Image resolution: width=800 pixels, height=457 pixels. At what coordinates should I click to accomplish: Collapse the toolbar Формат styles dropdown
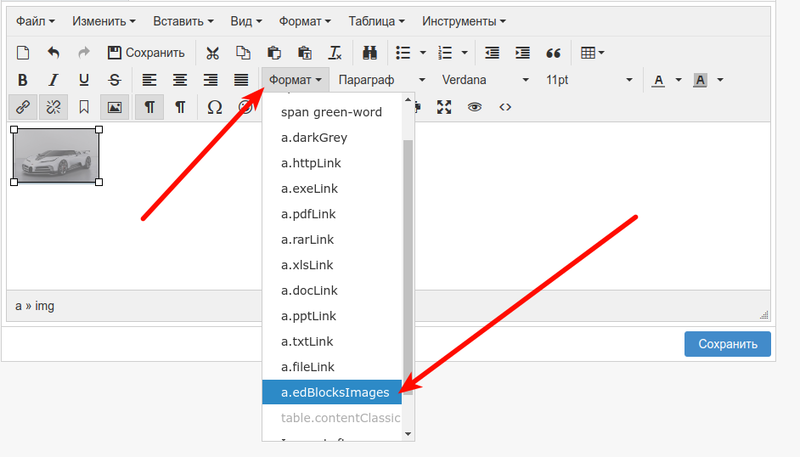[x=295, y=80]
